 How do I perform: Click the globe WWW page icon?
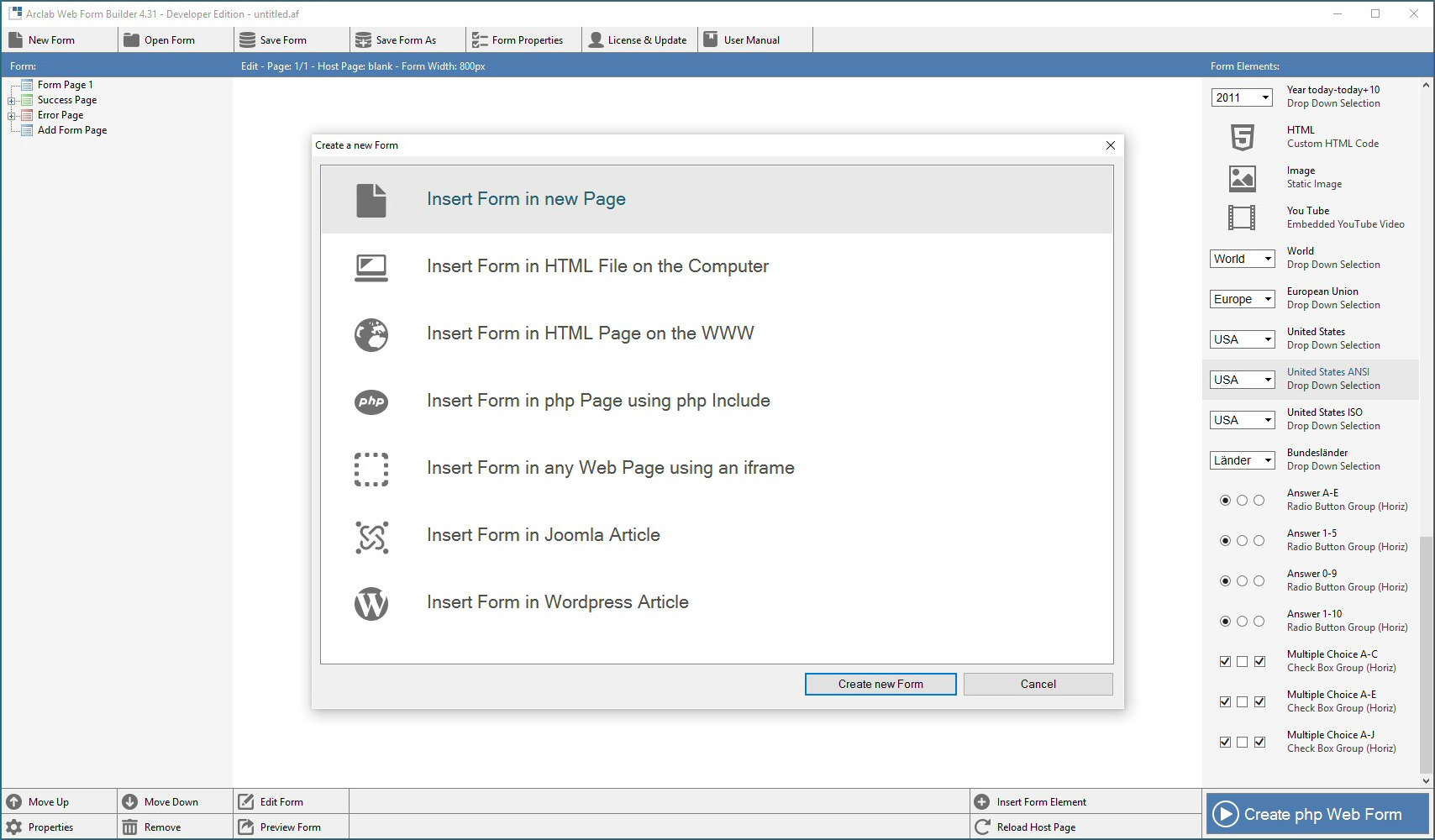click(x=371, y=334)
